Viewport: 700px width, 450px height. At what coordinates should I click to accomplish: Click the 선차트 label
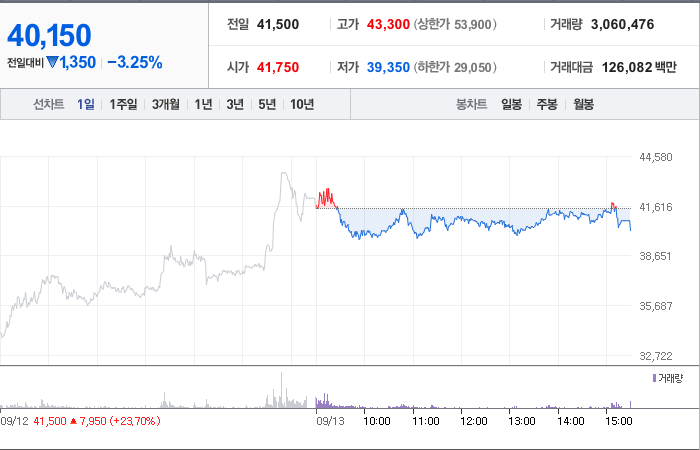pos(49,104)
